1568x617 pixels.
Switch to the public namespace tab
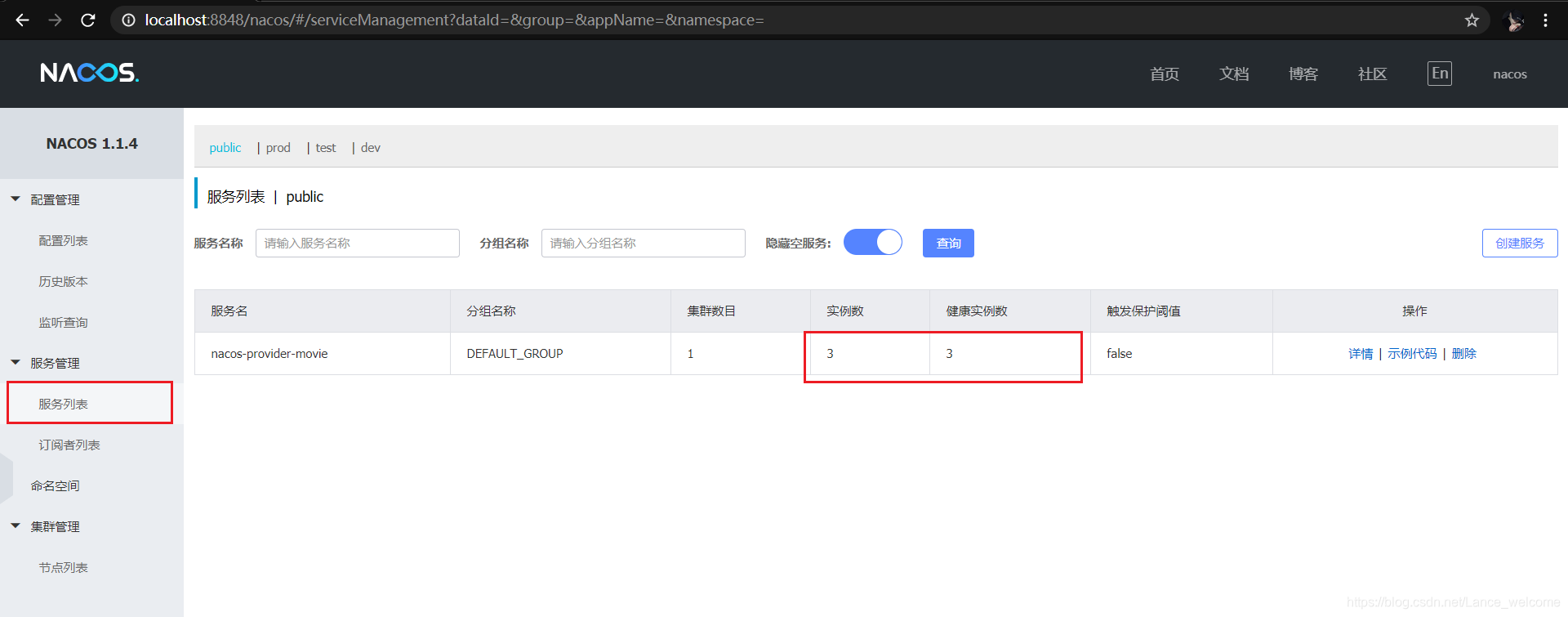pos(225,148)
